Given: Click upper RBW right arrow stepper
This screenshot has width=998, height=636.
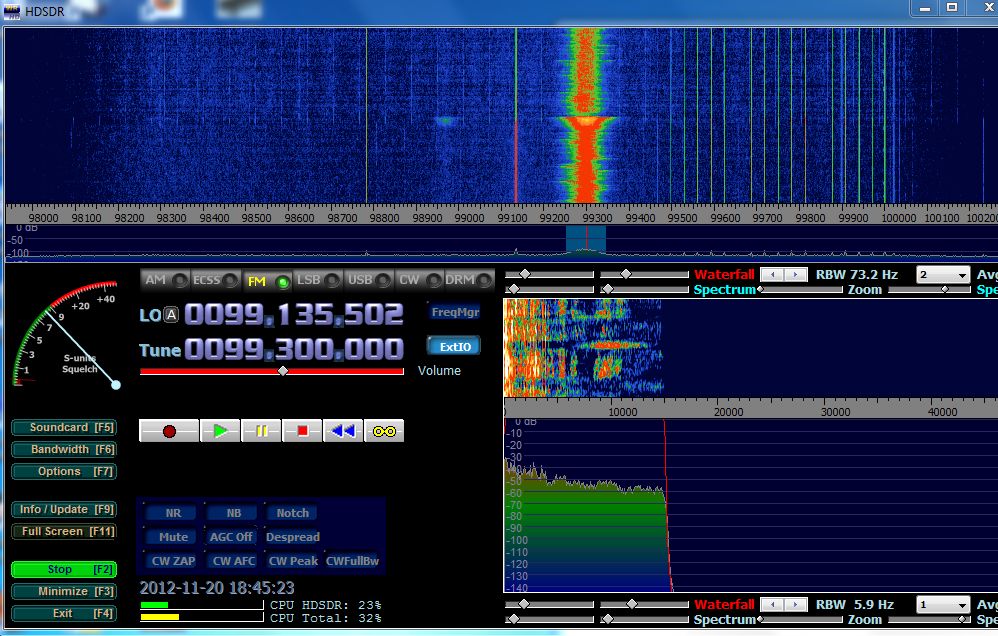Looking at the screenshot, I should point(796,275).
